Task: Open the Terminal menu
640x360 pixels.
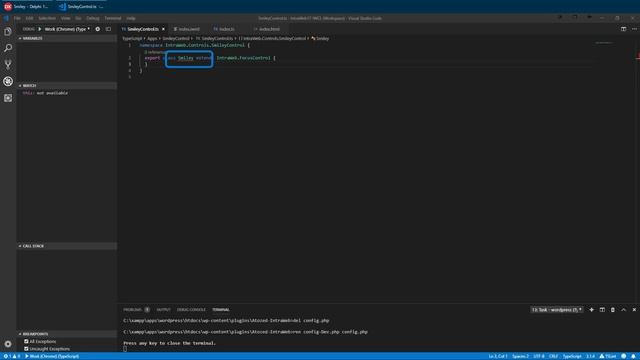Action: 113,18
